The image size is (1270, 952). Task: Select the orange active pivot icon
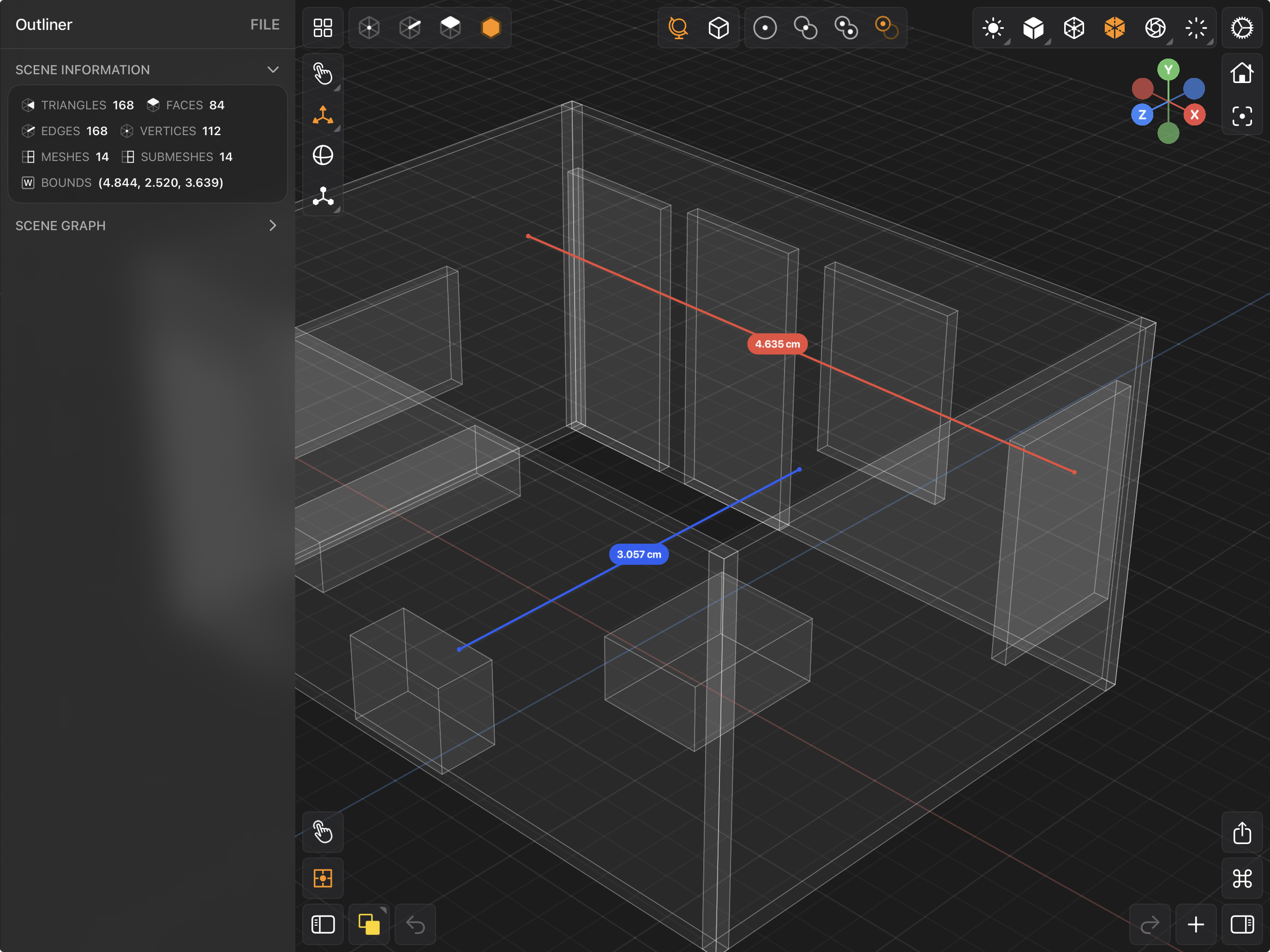coord(887,28)
